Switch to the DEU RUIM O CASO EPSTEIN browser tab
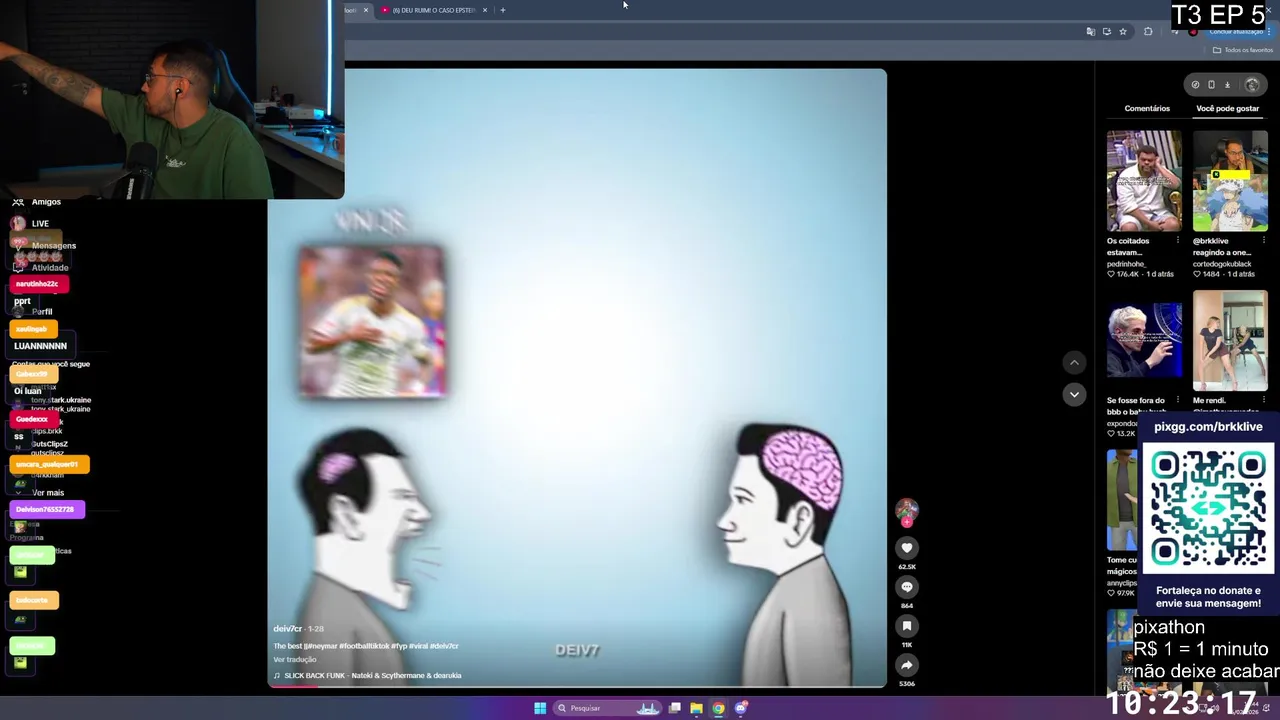The height and width of the screenshot is (720, 1280). (433, 10)
